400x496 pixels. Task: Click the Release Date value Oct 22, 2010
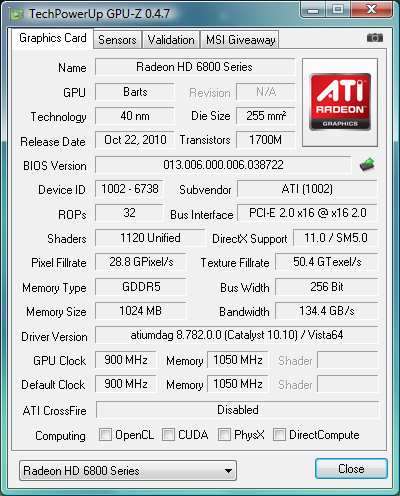click(135, 140)
